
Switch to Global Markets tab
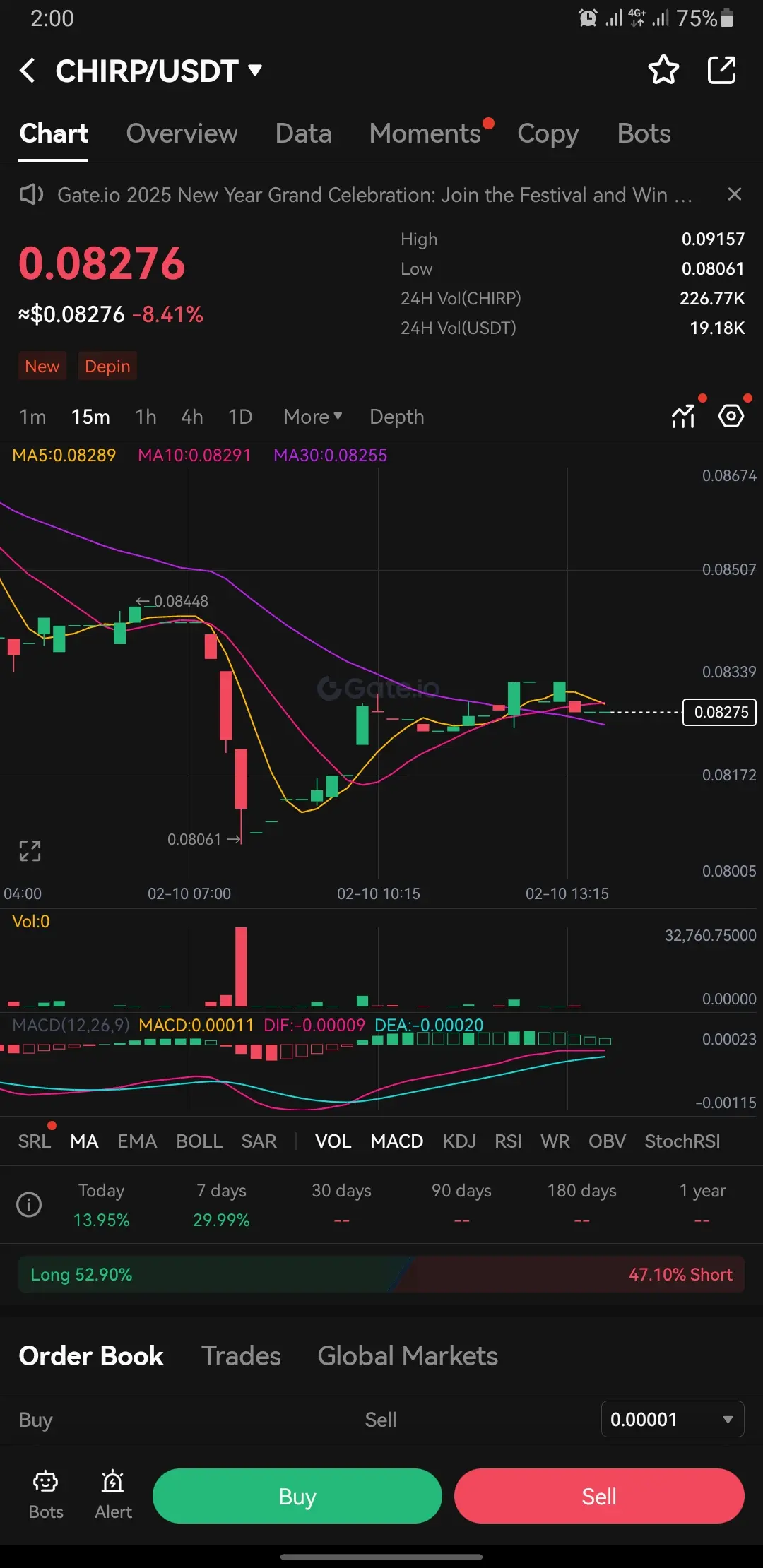[408, 1356]
